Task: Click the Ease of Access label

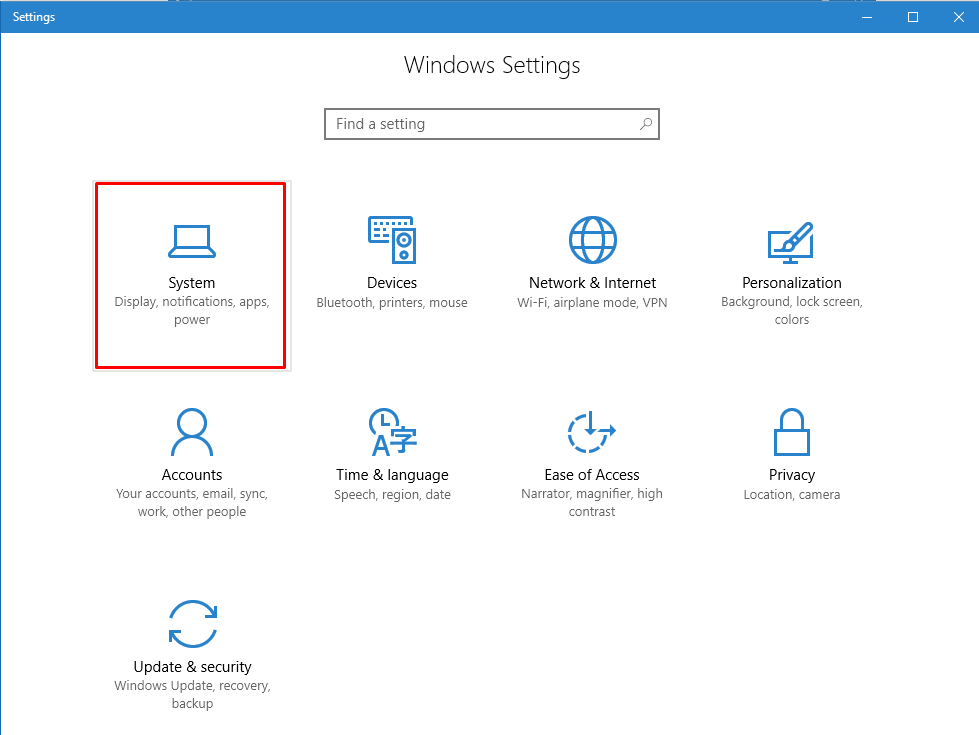Action: point(592,475)
